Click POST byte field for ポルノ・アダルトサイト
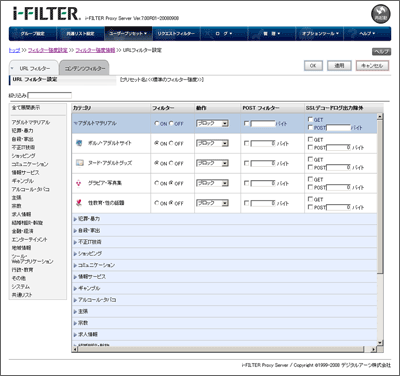 [x=263, y=143]
